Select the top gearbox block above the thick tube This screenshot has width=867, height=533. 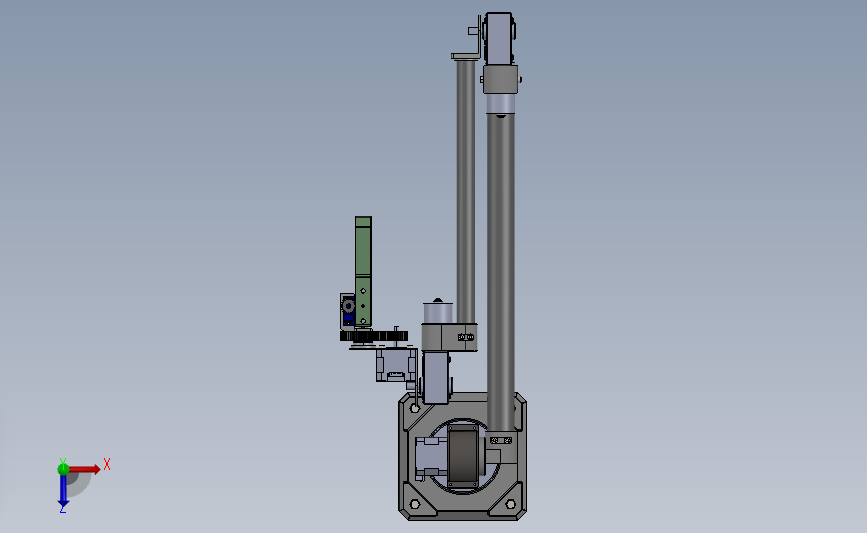499,39
